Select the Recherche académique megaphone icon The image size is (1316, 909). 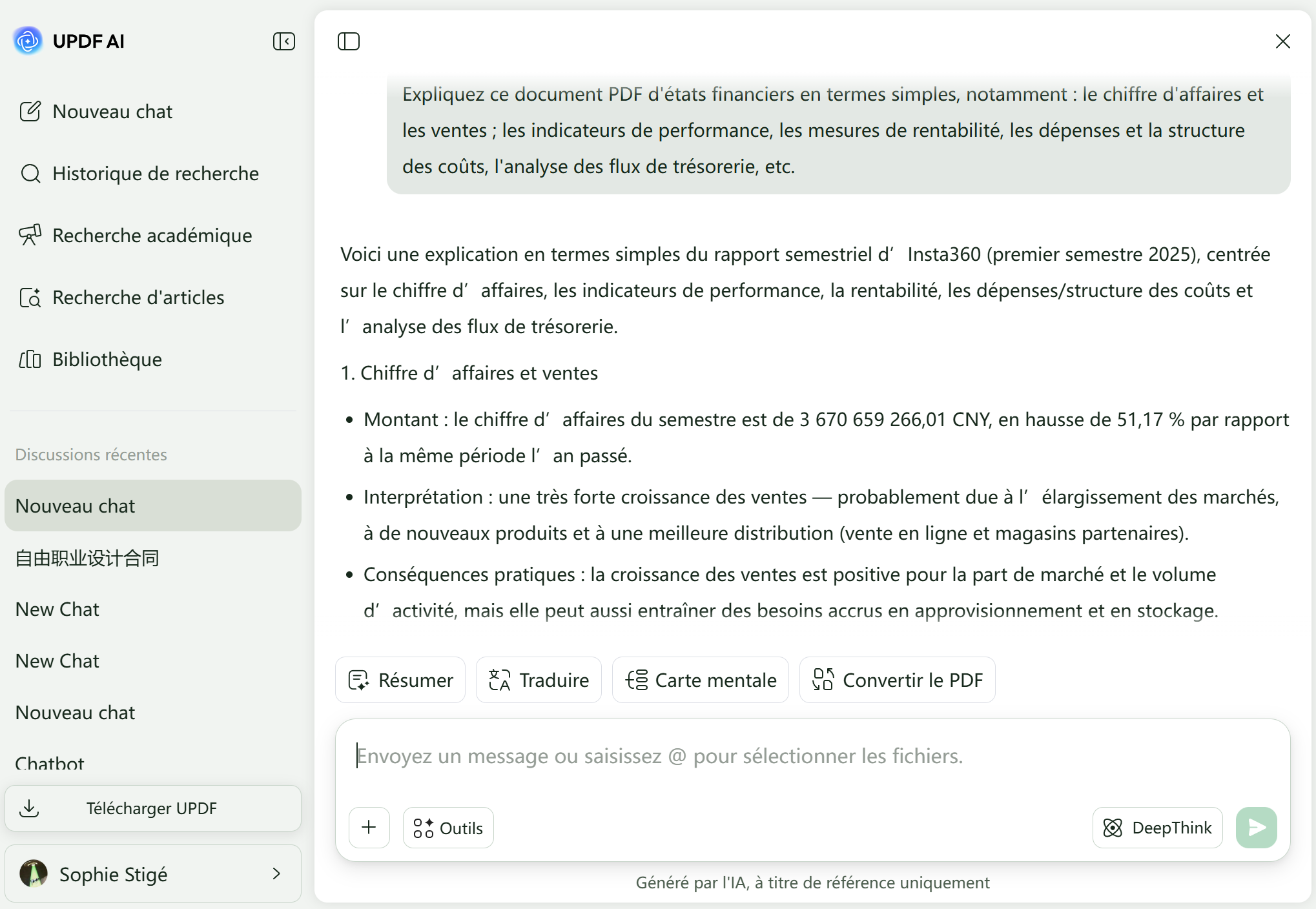[30, 235]
